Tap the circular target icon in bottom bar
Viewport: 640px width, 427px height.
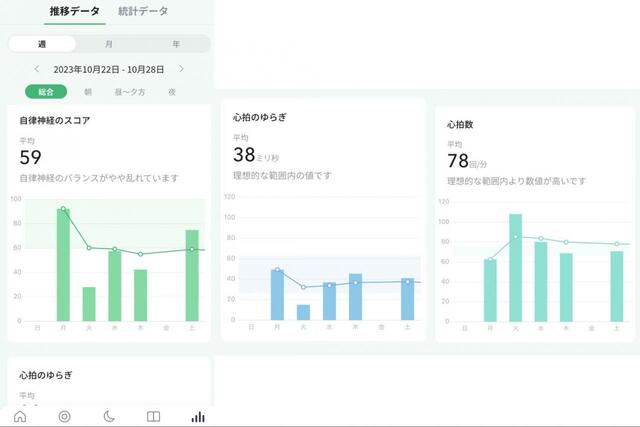[64, 416]
